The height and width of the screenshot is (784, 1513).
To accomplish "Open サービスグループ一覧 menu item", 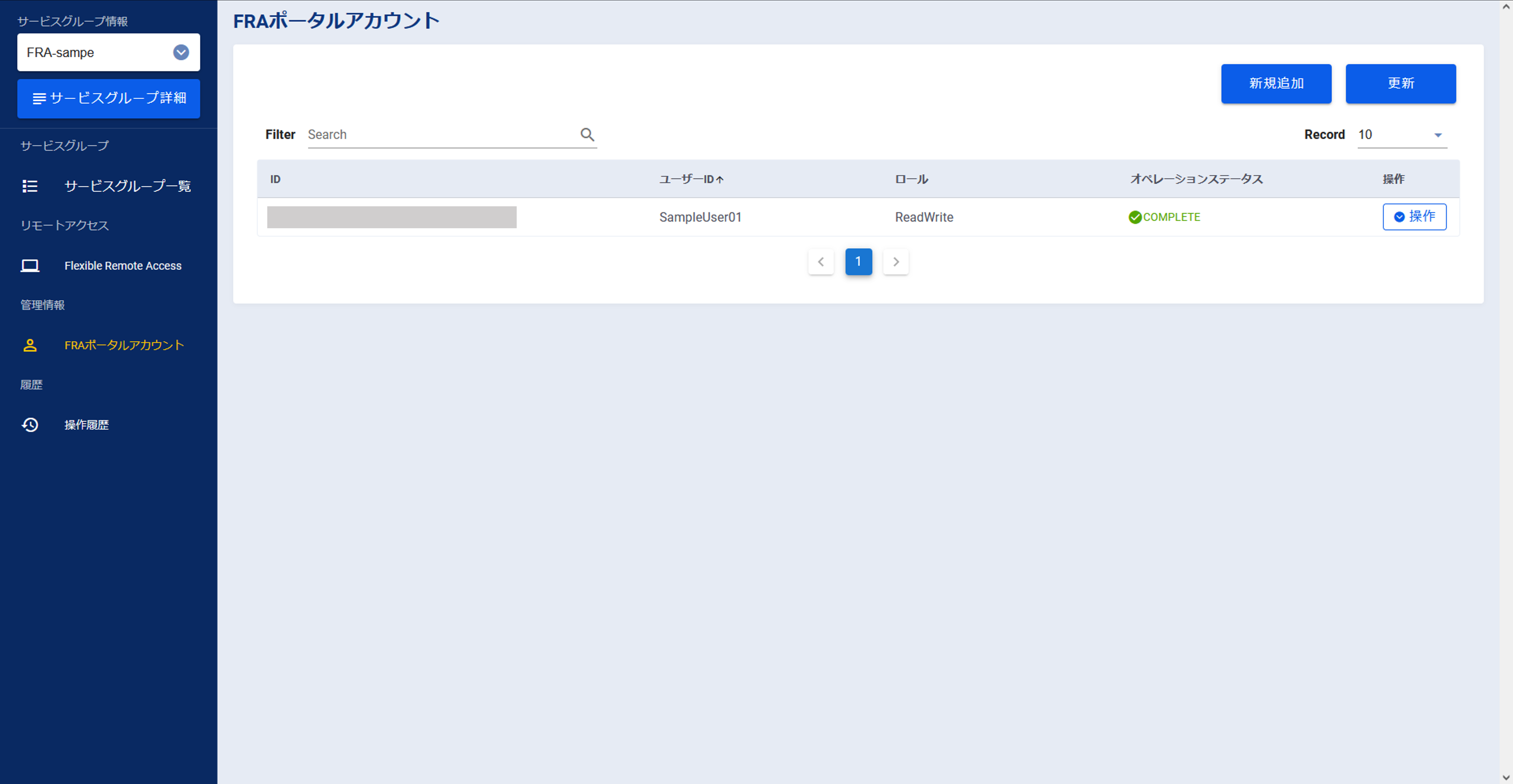I will point(127,186).
